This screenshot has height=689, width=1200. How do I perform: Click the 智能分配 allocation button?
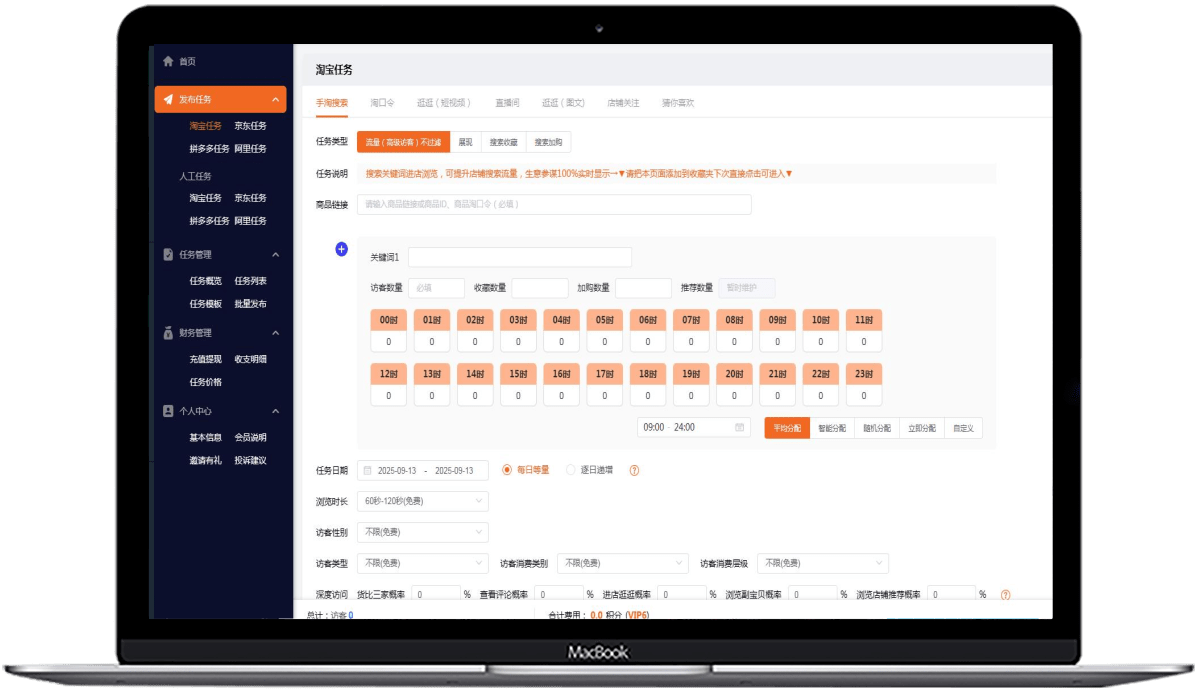(832, 428)
